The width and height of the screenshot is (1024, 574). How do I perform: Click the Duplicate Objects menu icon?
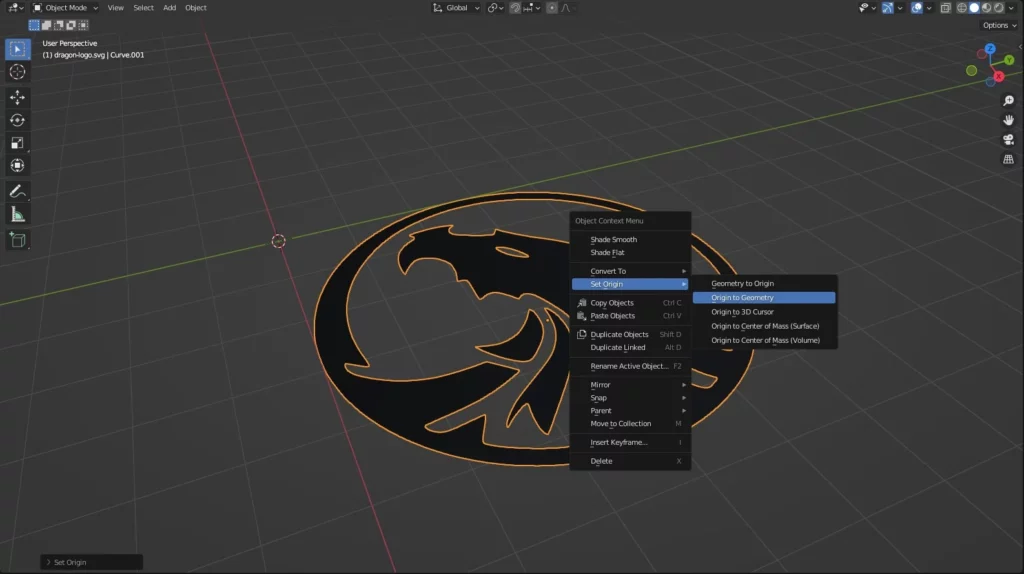(x=581, y=334)
